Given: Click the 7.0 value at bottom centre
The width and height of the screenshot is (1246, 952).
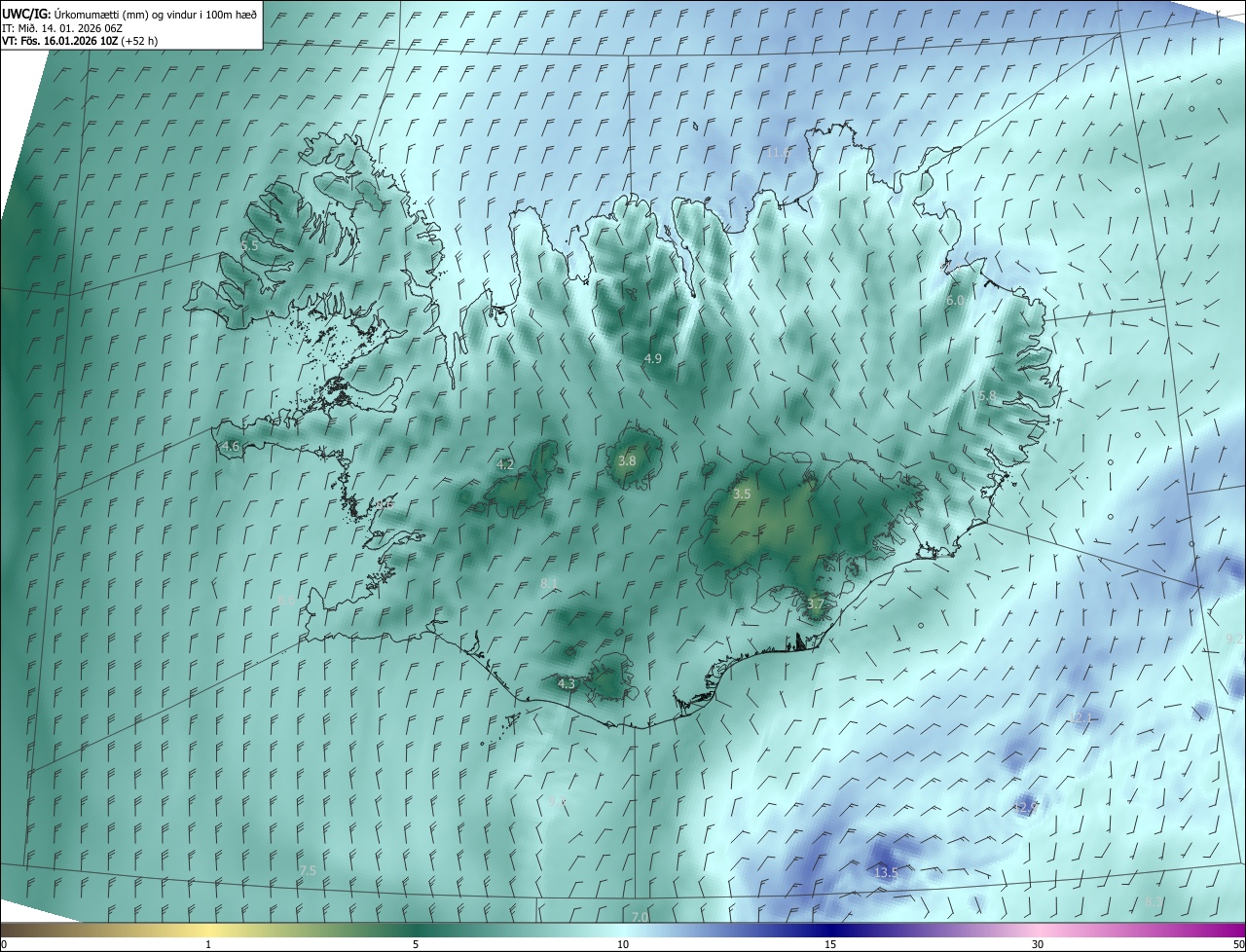Looking at the screenshot, I should (x=640, y=917).
